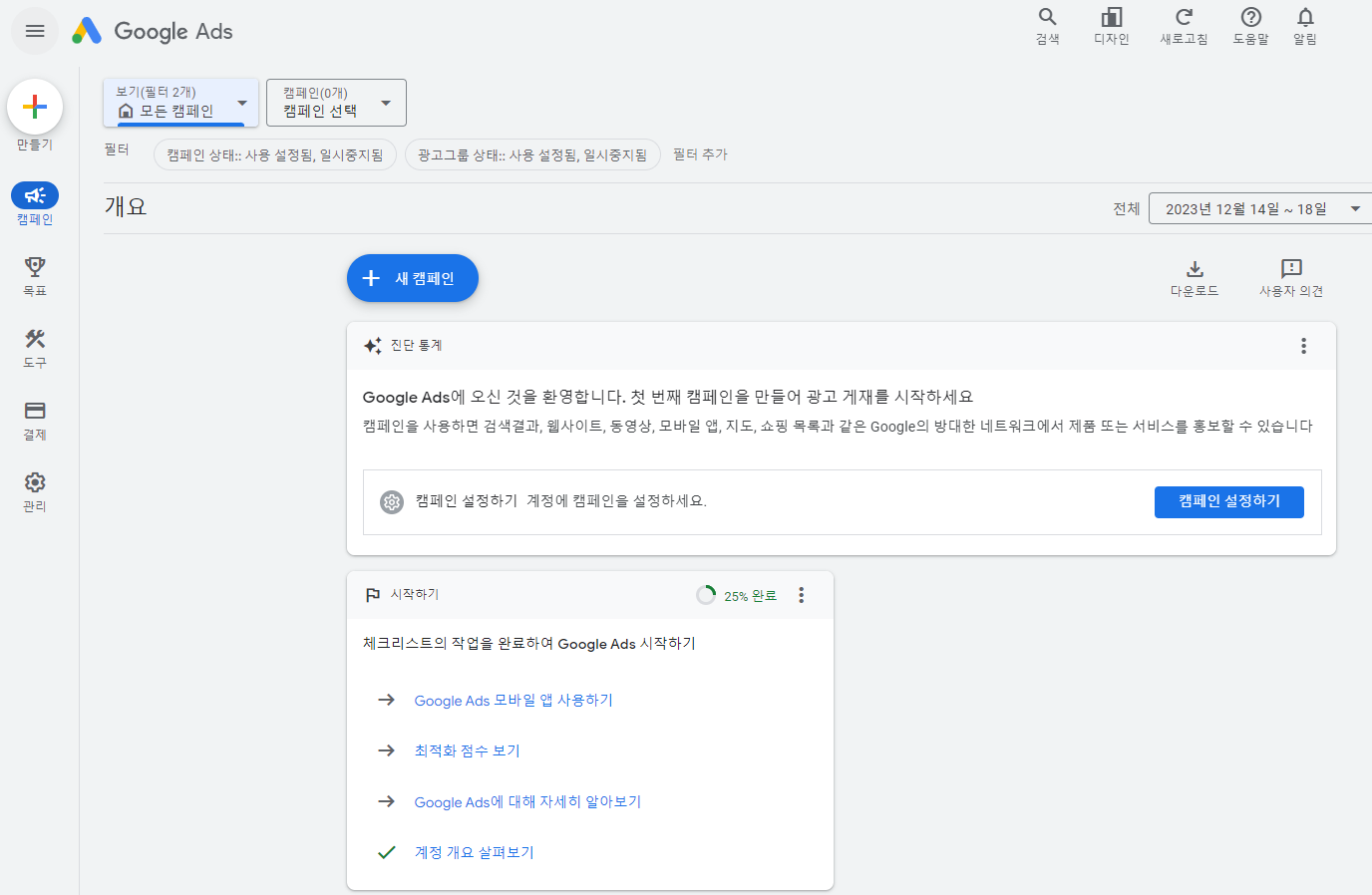
Task: Click the 25% 완료 progress indicator
Action: click(736, 595)
